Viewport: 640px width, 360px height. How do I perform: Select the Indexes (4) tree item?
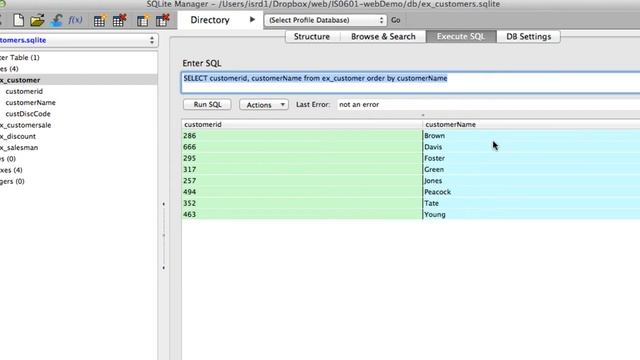(11, 170)
